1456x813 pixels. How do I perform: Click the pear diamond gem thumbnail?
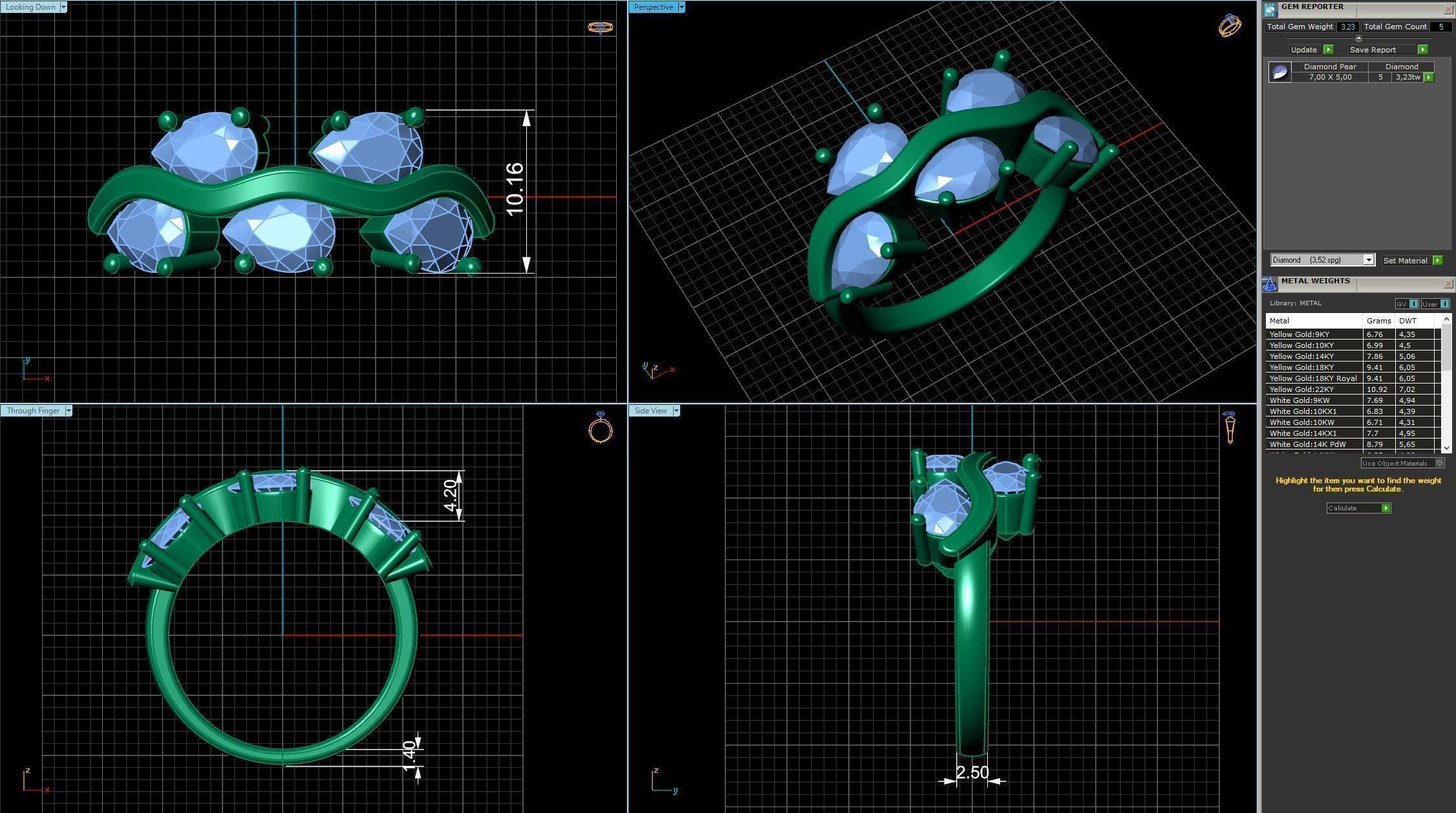[x=1279, y=72]
